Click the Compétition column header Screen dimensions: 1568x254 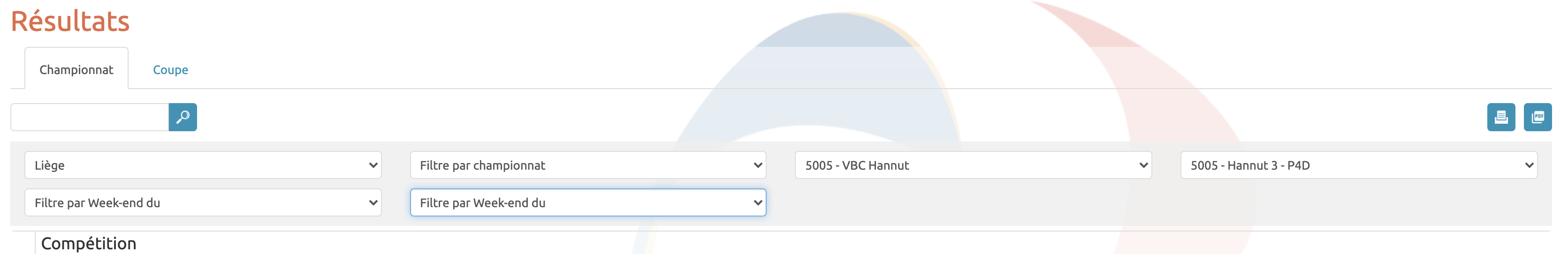(x=88, y=244)
